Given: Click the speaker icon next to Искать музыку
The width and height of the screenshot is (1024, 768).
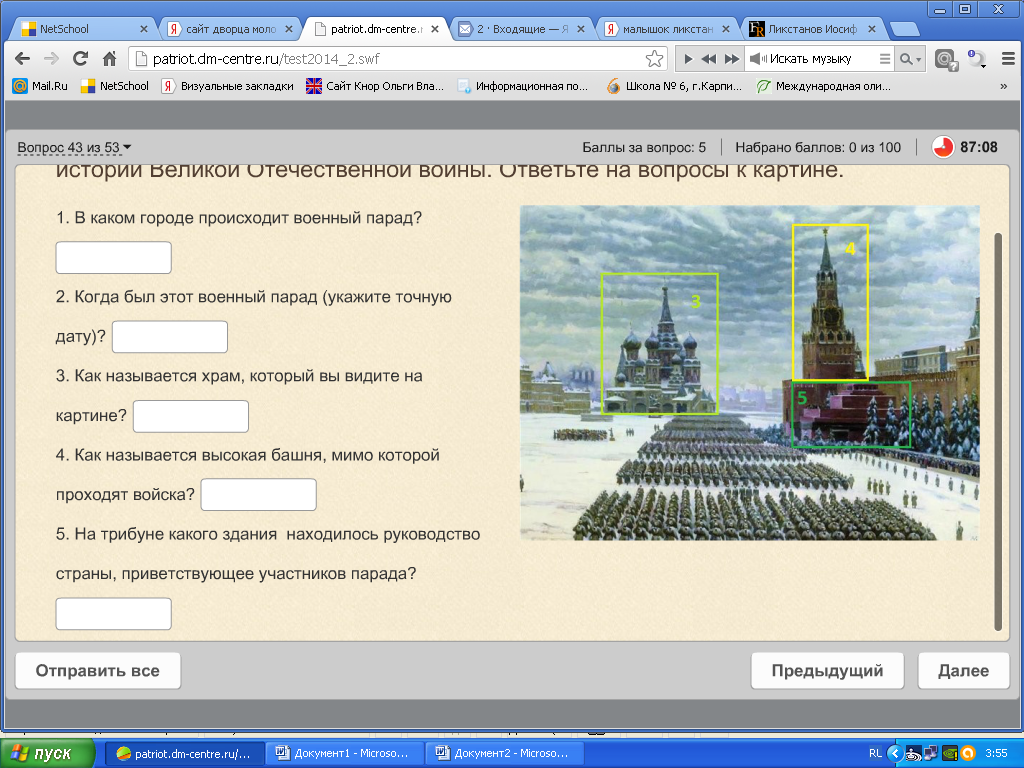Looking at the screenshot, I should [758, 59].
